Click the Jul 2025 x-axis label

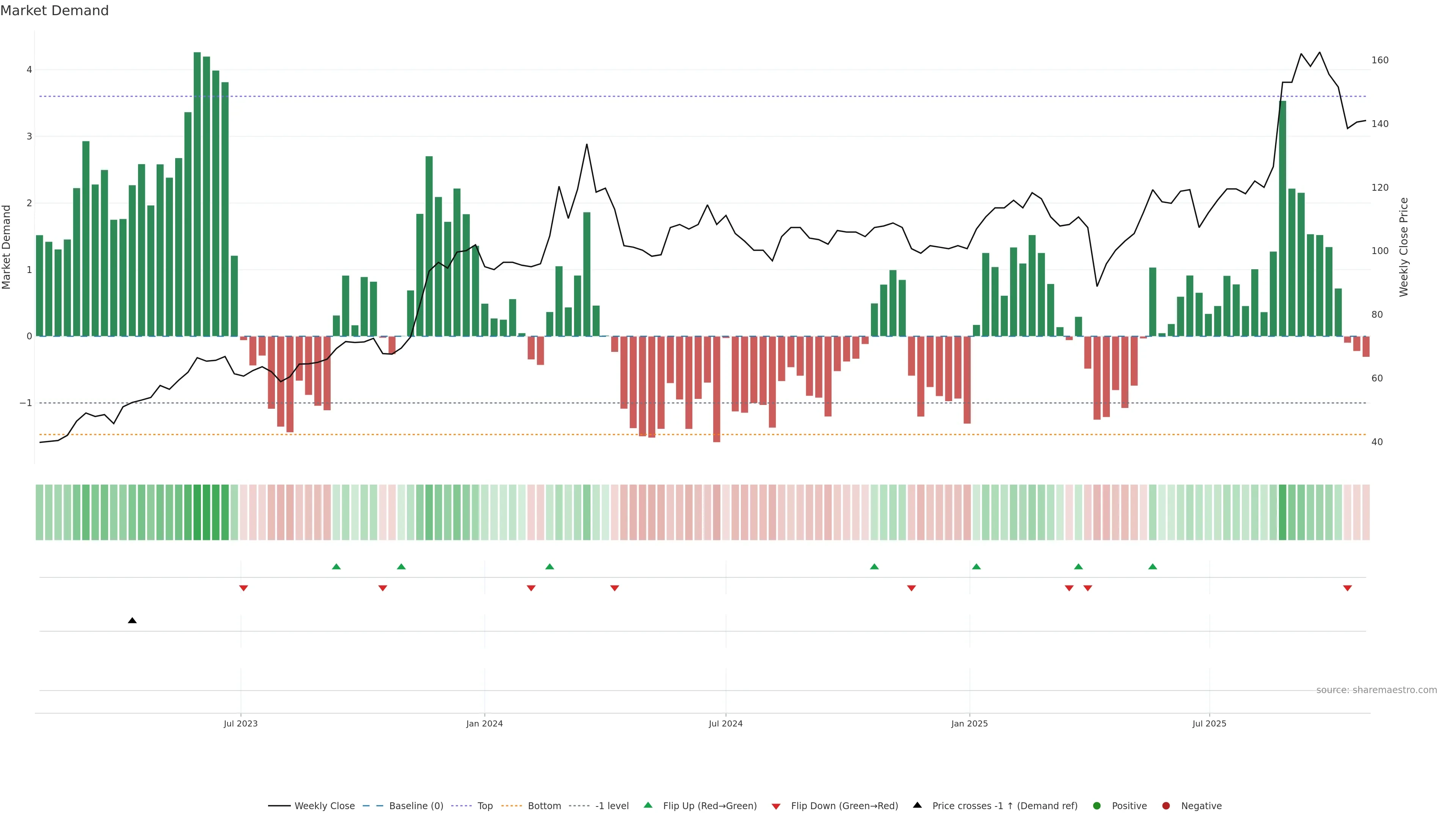(1209, 723)
